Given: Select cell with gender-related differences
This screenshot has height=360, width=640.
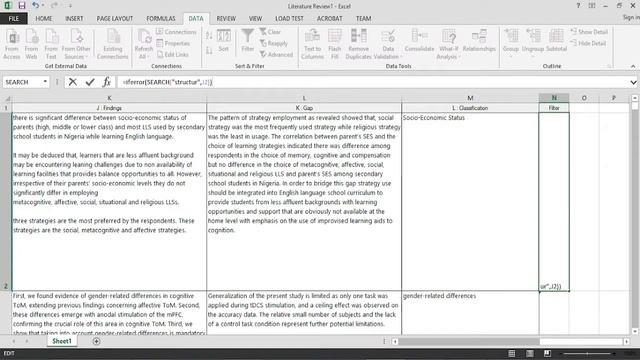Looking at the screenshot, I should [x=470, y=313].
